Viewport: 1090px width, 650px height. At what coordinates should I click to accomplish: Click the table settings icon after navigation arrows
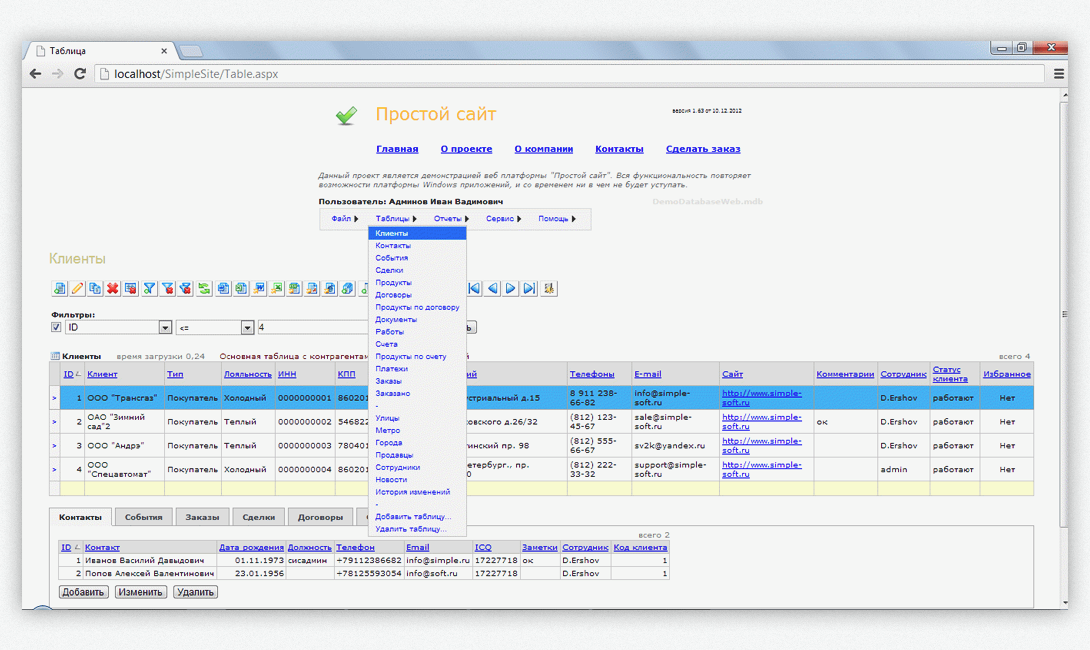(x=548, y=289)
